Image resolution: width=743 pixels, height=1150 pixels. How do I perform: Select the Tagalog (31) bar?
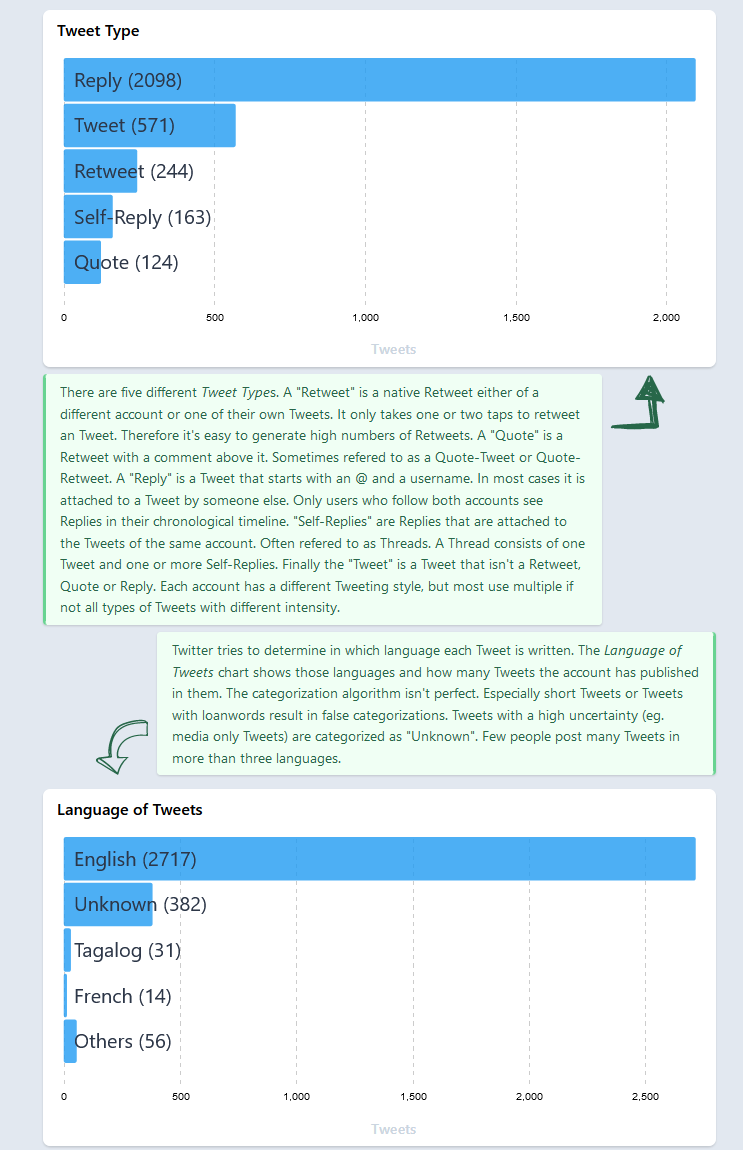pos(68,950)
